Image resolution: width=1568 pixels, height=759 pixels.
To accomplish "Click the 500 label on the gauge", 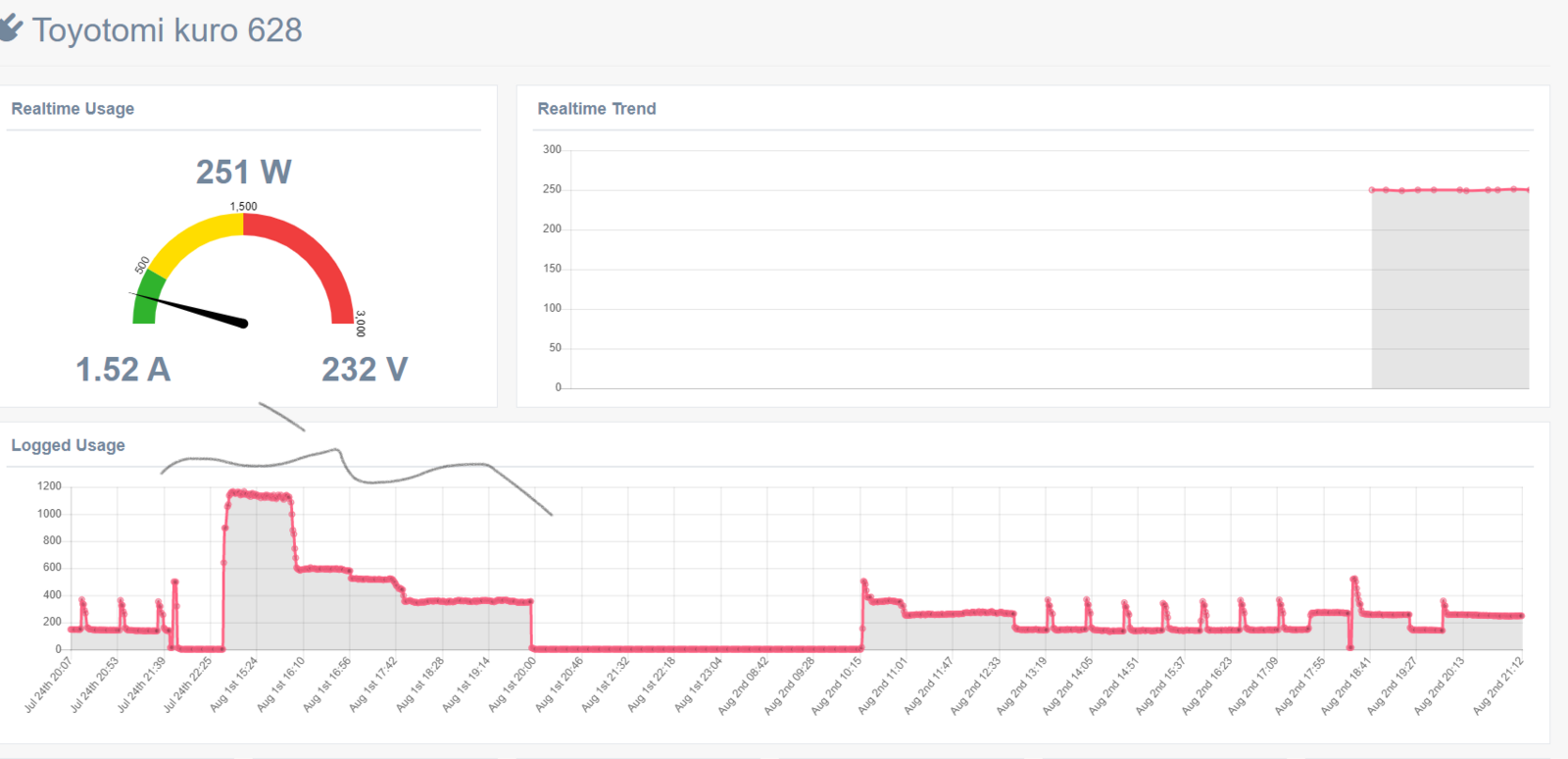I will (x=142, y=265).
